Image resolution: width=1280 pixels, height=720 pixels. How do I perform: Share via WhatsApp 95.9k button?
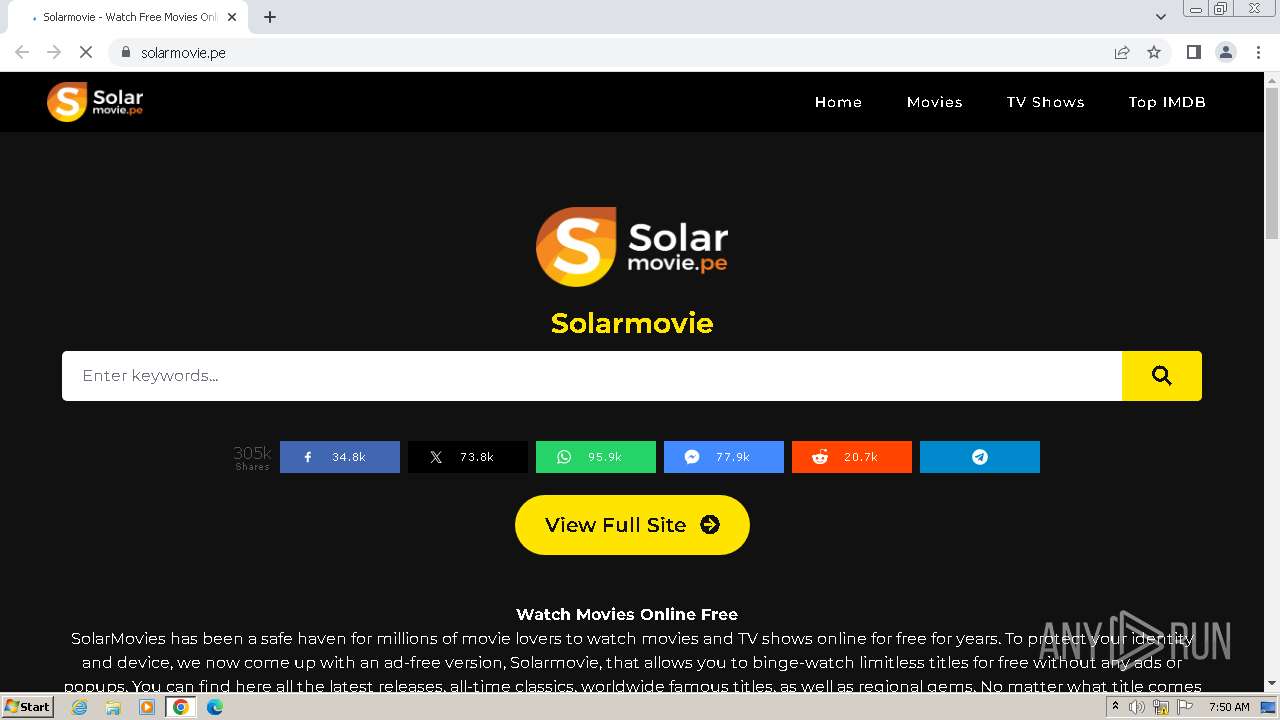click(596, 457)
